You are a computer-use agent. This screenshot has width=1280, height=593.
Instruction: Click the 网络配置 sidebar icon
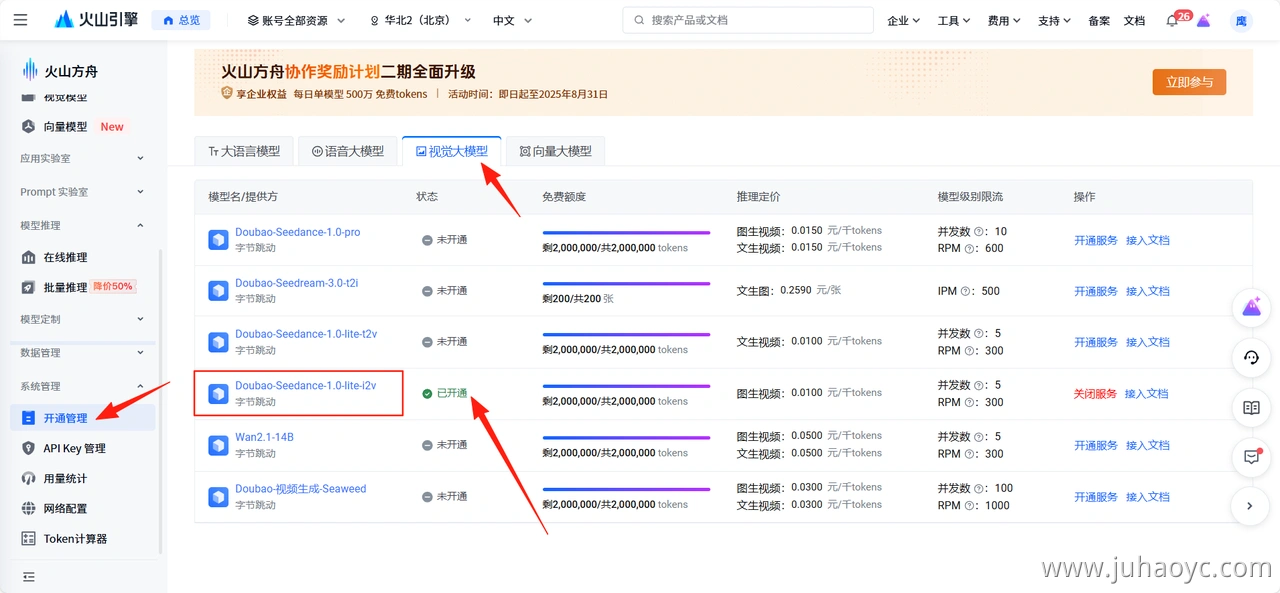click(28, 508)
